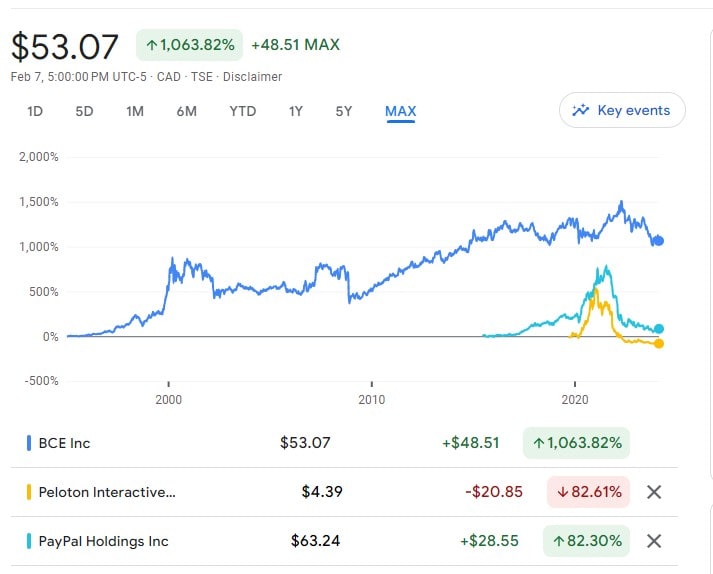Click the BCE Inc comparison row name
713x574 pixels.
point(64,443)
